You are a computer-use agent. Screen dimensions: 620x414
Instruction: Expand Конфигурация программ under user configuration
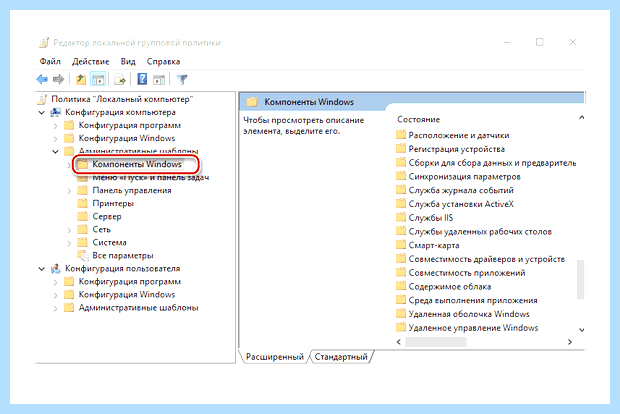click(x=55, y=282)
